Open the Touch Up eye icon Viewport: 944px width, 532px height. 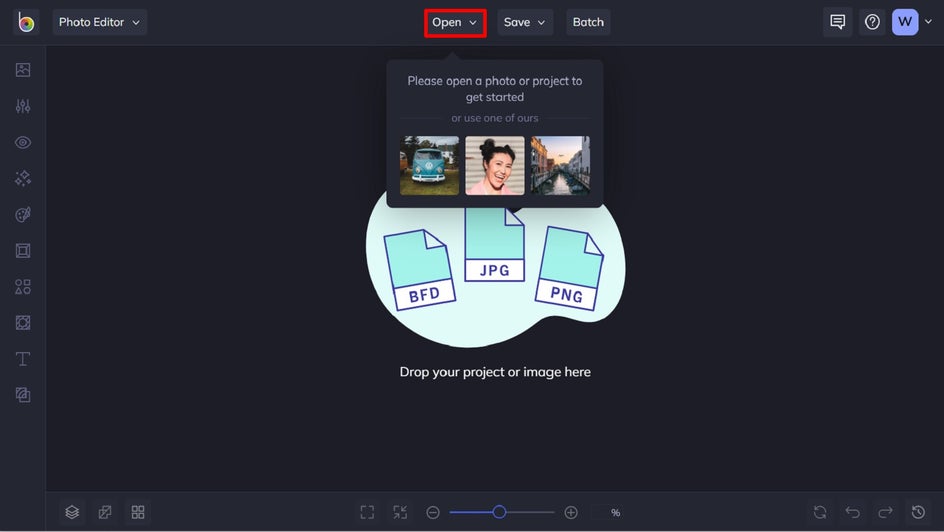pos(23,143)
